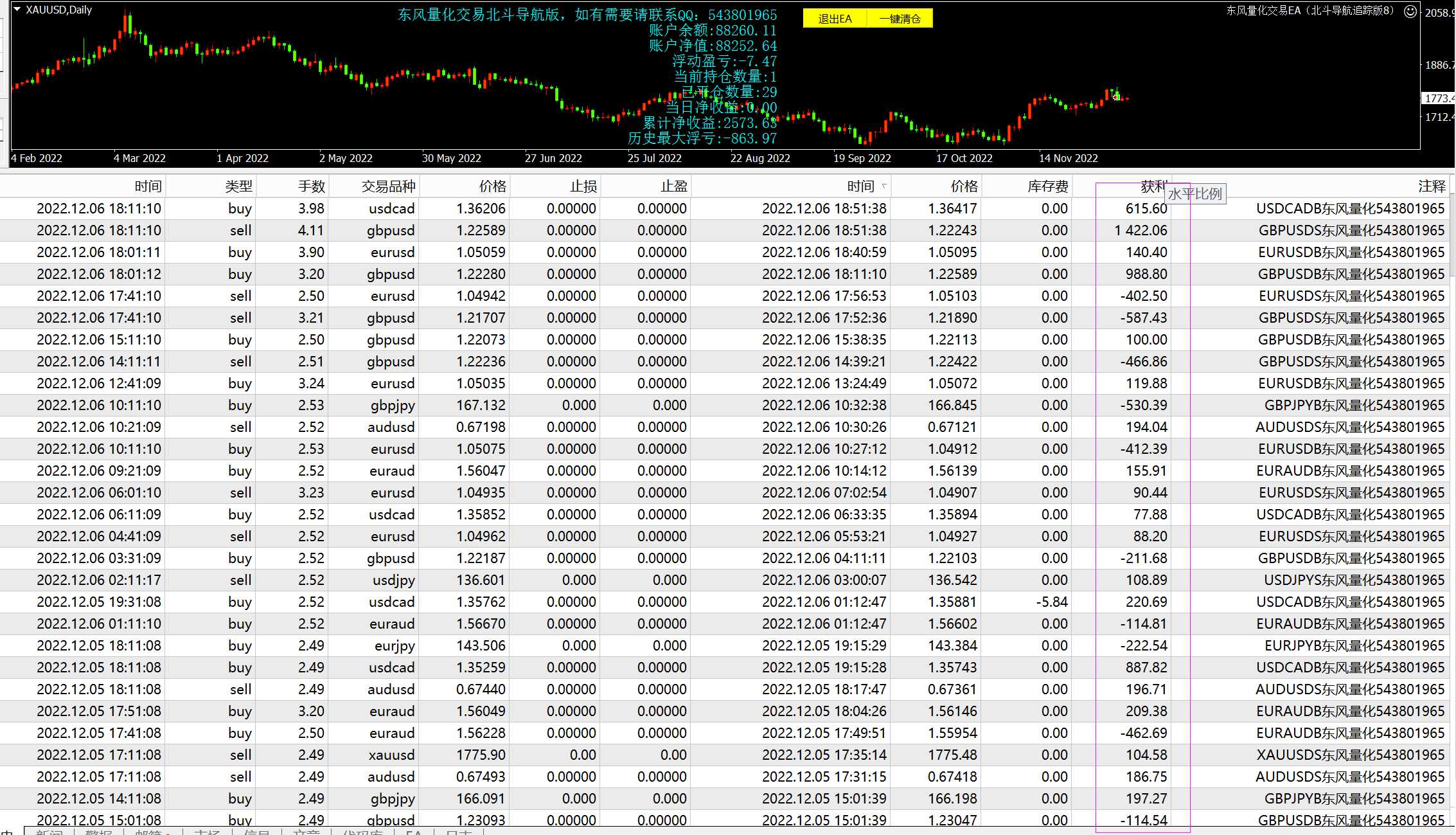Viewport: 1456px width, 835px height.
Task: Click the 1886 price level on the price scale
Action: pos(1440,65)
